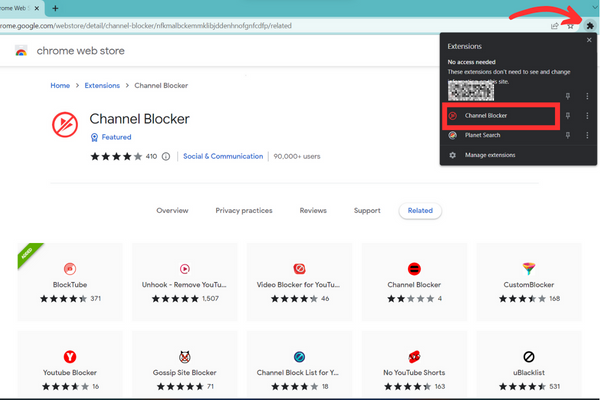Click the share page icon in address bar
600x400 pixels.
(554, 26)
